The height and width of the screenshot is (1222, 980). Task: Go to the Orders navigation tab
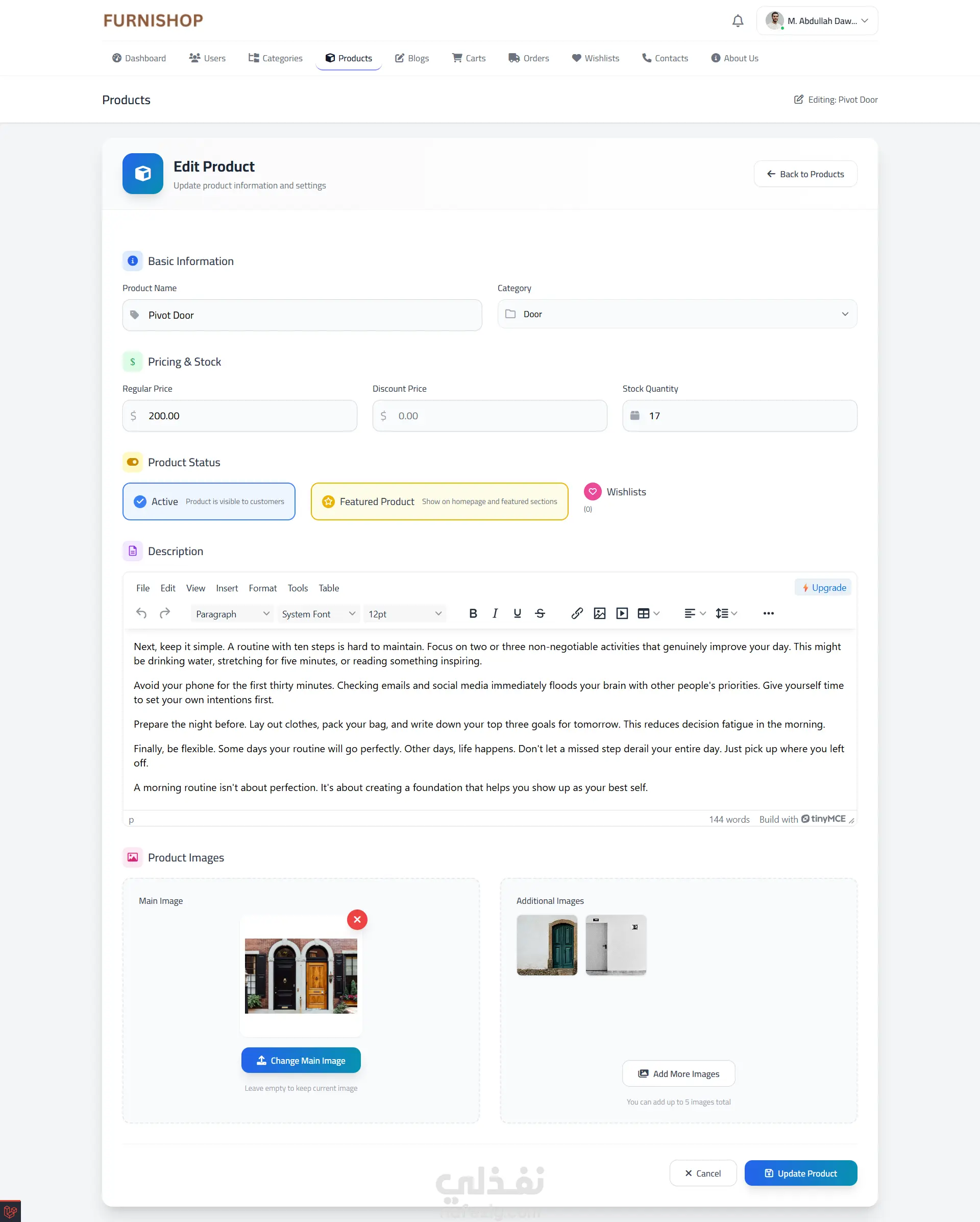528,58
